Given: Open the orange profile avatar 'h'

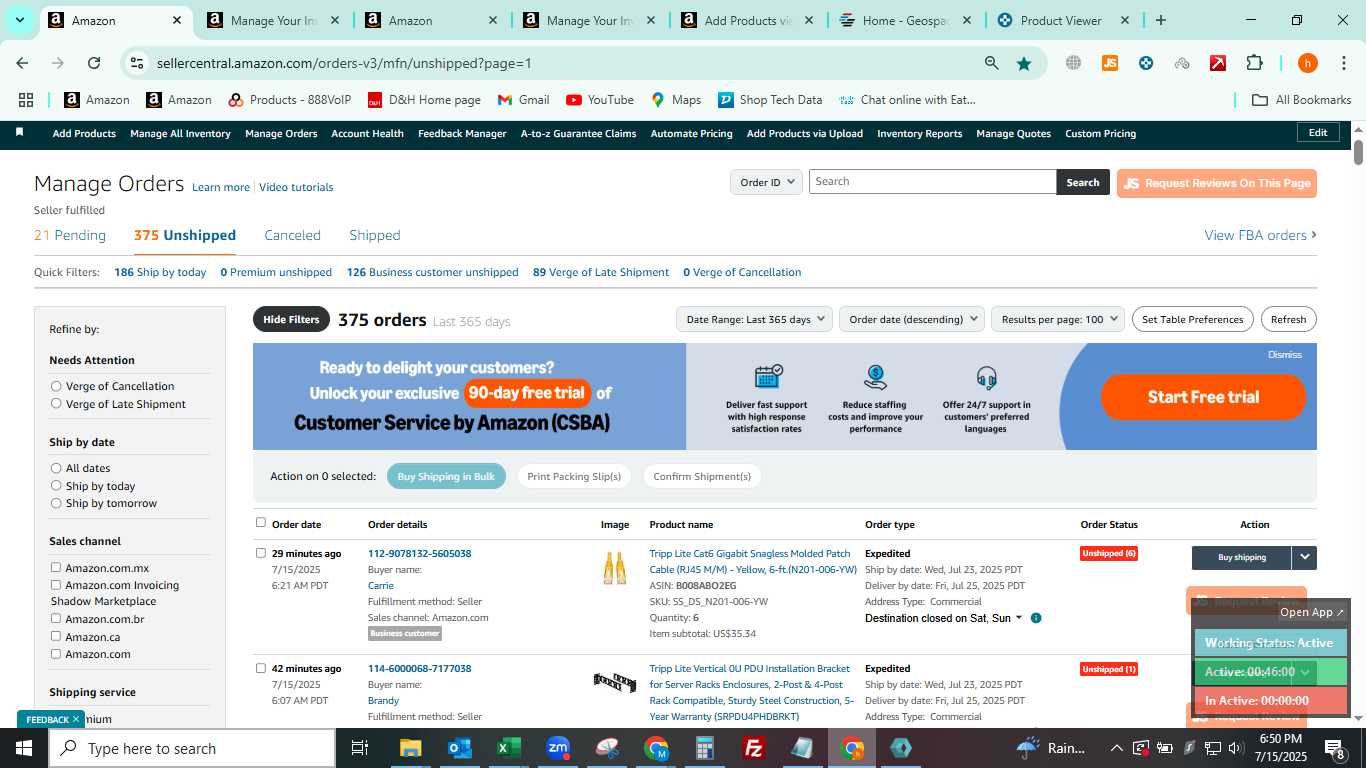Looking at the screenshot, I should [x=1307, y=63].
